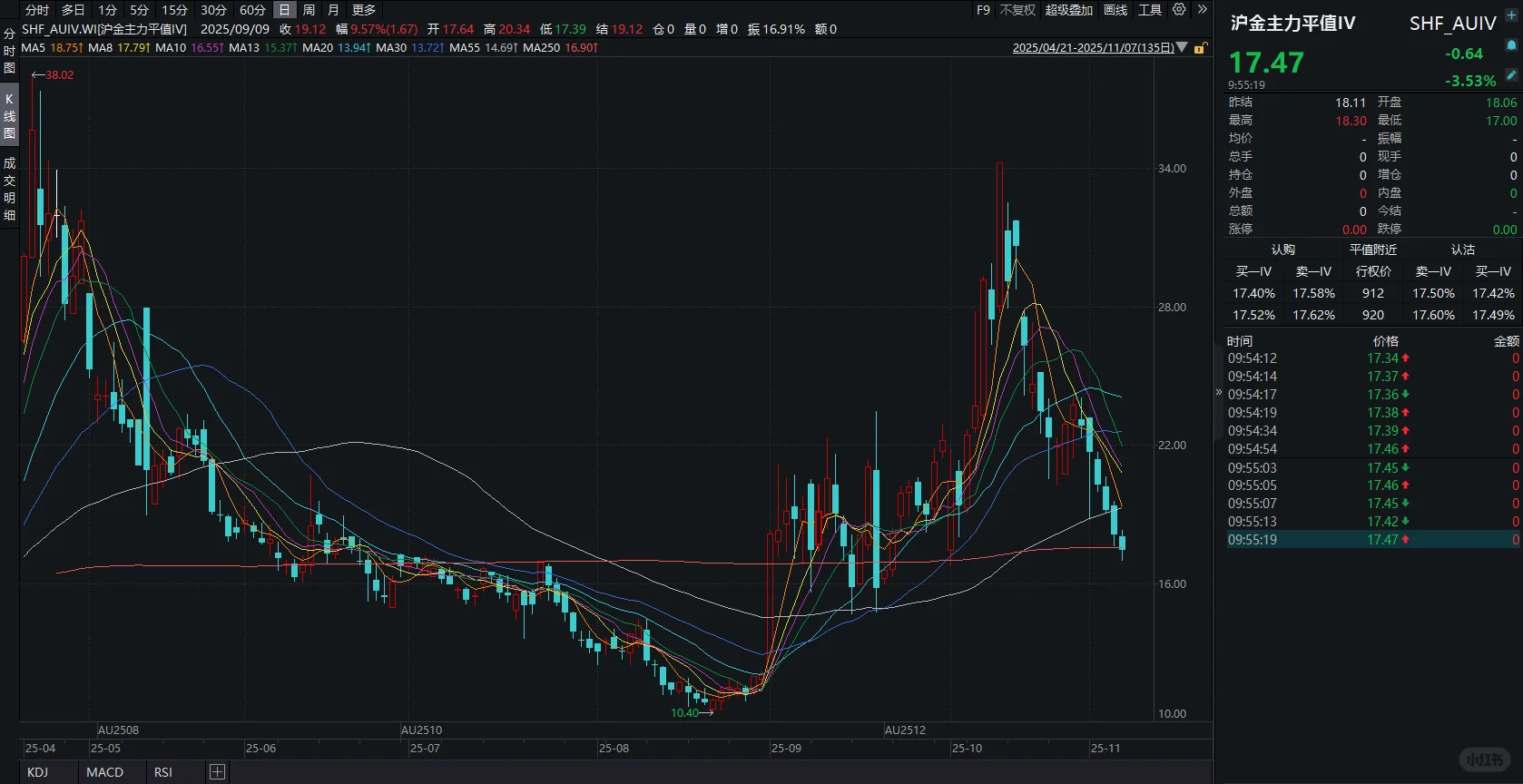The image size is (1523, 784).
Task: Click the date range 2025/04/21-2025/11/07 link
Action: point(1093,48)
